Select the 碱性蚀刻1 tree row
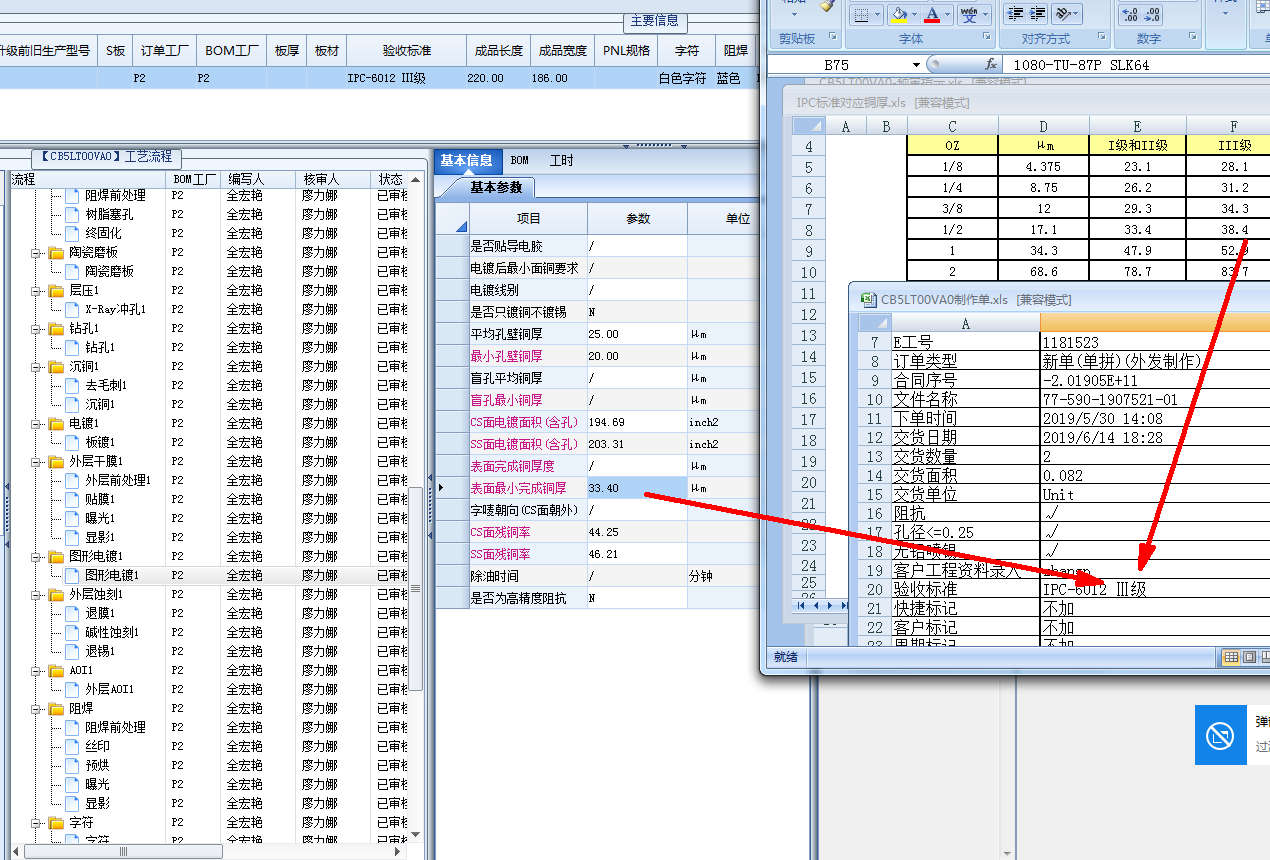The image size is (1270, 860). pyautogui.click(x=112, y=632)
